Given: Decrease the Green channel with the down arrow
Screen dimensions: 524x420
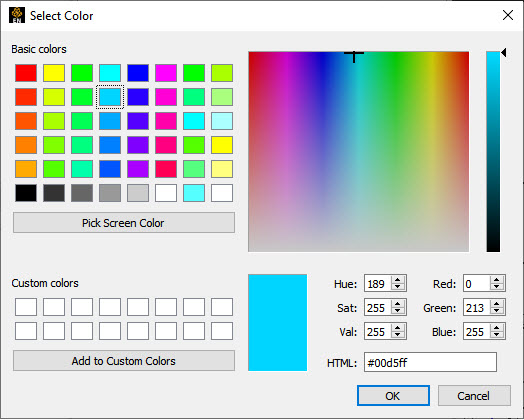Looking at the screenshot, I should [497, 311].
